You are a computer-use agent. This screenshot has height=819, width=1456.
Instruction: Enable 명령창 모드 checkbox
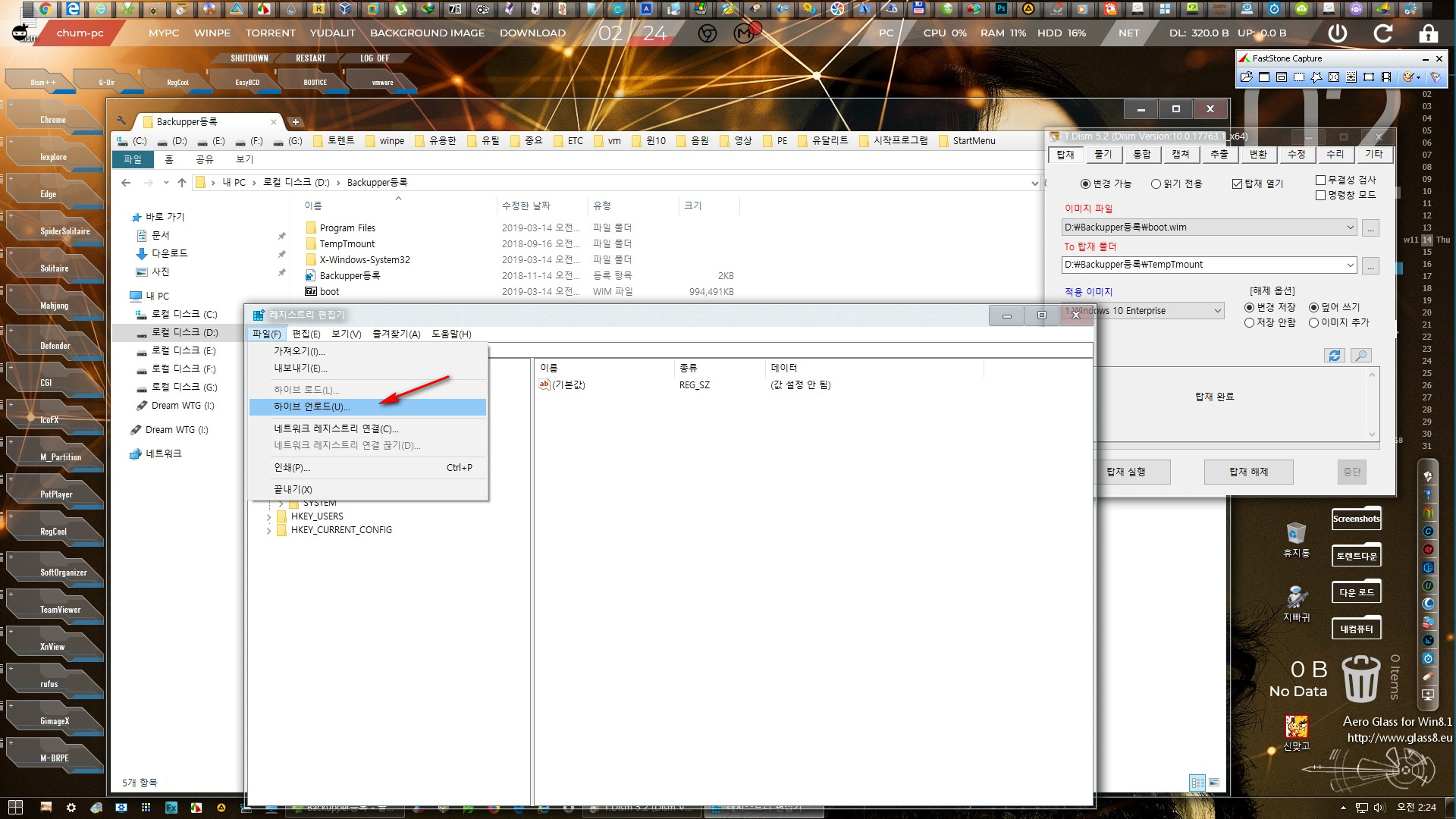1320,196
